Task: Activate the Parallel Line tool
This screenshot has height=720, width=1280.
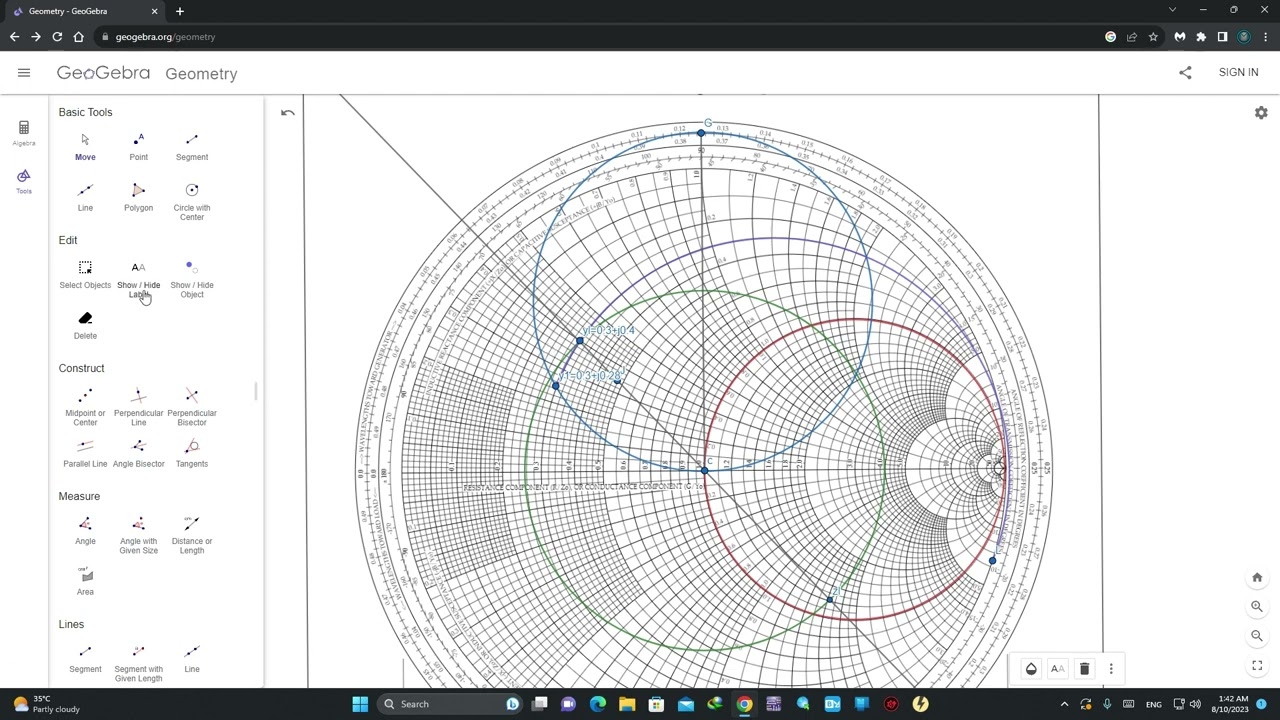Action: click(85, 453)
